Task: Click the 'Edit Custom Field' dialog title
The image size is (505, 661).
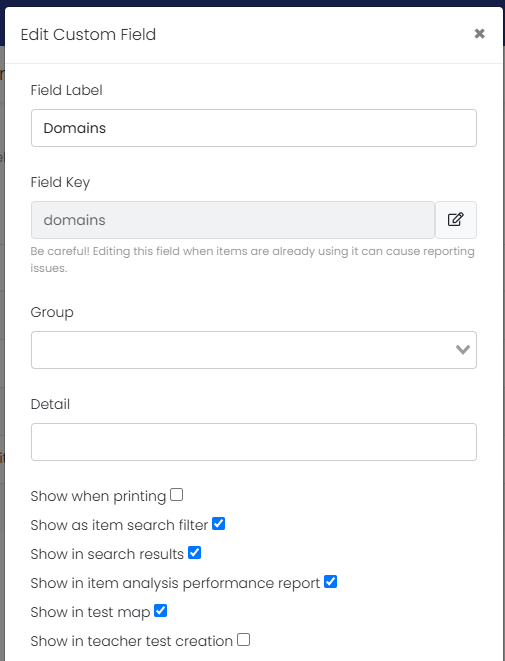Action: point(89,35)
